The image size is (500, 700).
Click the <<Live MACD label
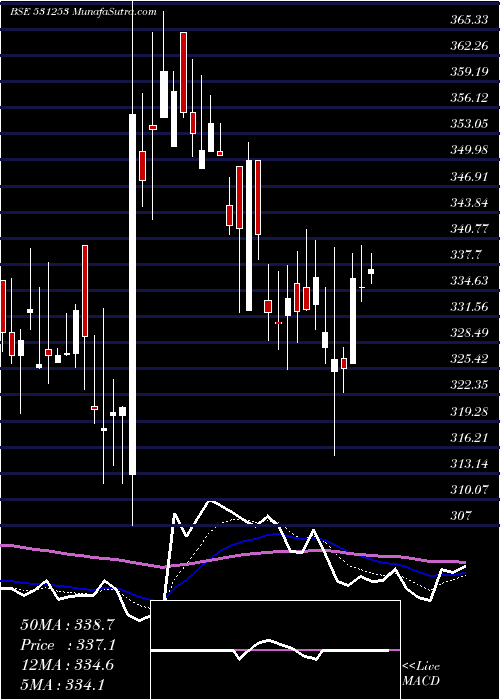(x=421, y=674)
